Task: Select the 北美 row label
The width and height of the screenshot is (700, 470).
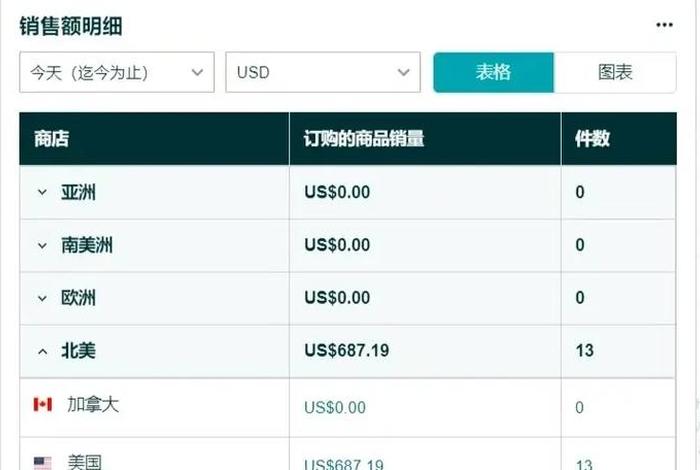Action: [79, 351]
